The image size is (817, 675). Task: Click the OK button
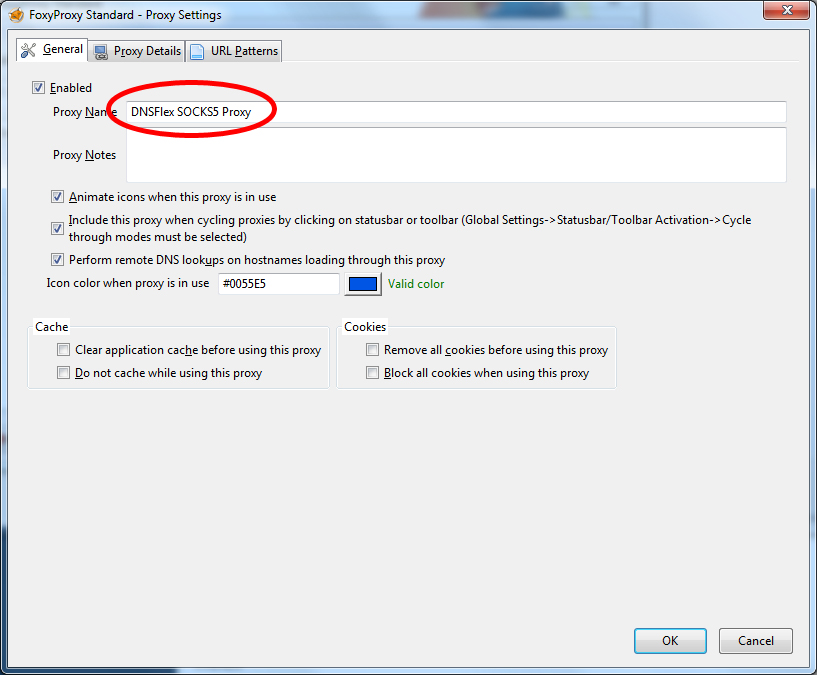tap(670, 641)
